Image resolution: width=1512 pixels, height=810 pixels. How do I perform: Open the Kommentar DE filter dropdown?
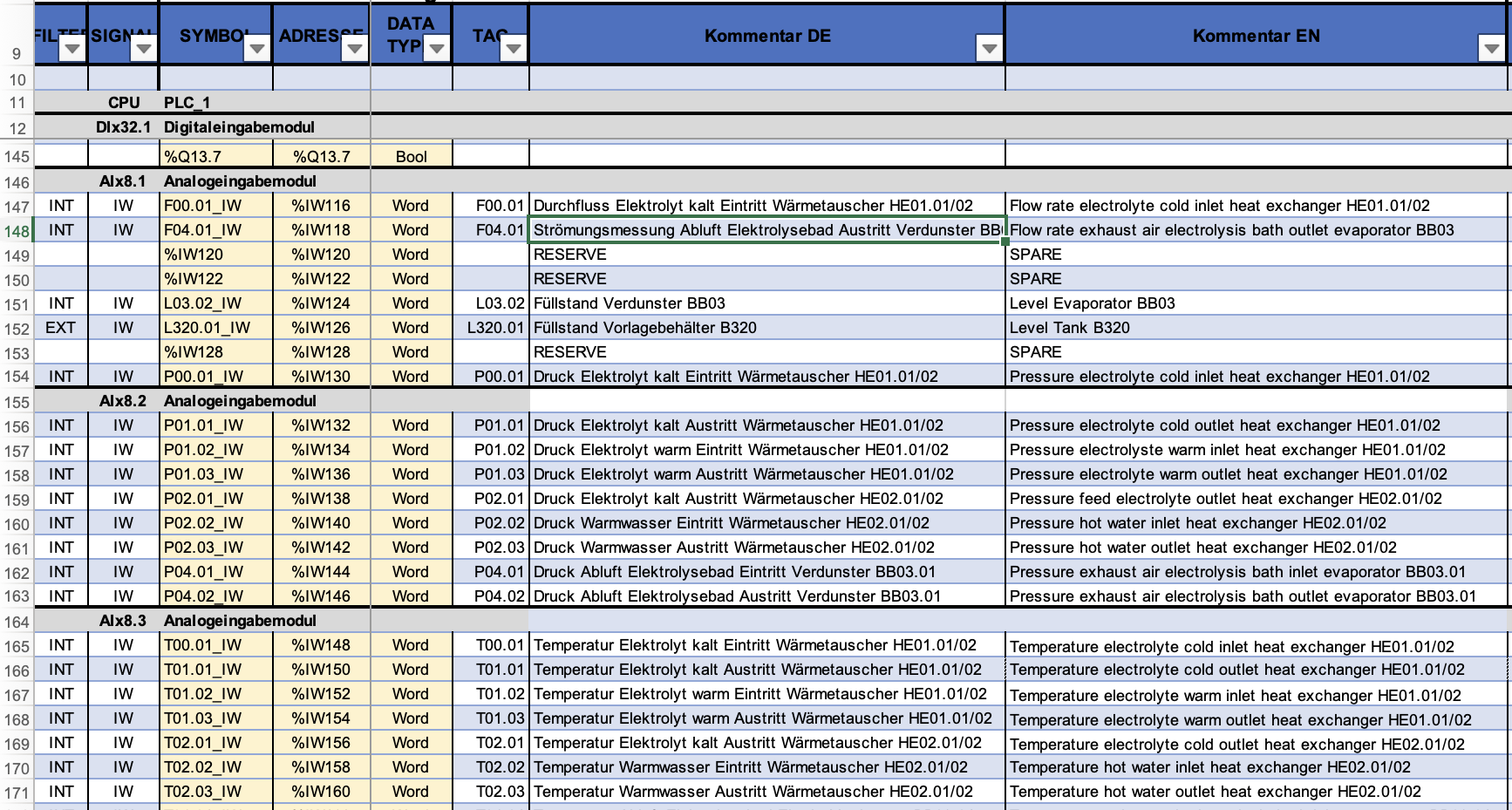989,49
